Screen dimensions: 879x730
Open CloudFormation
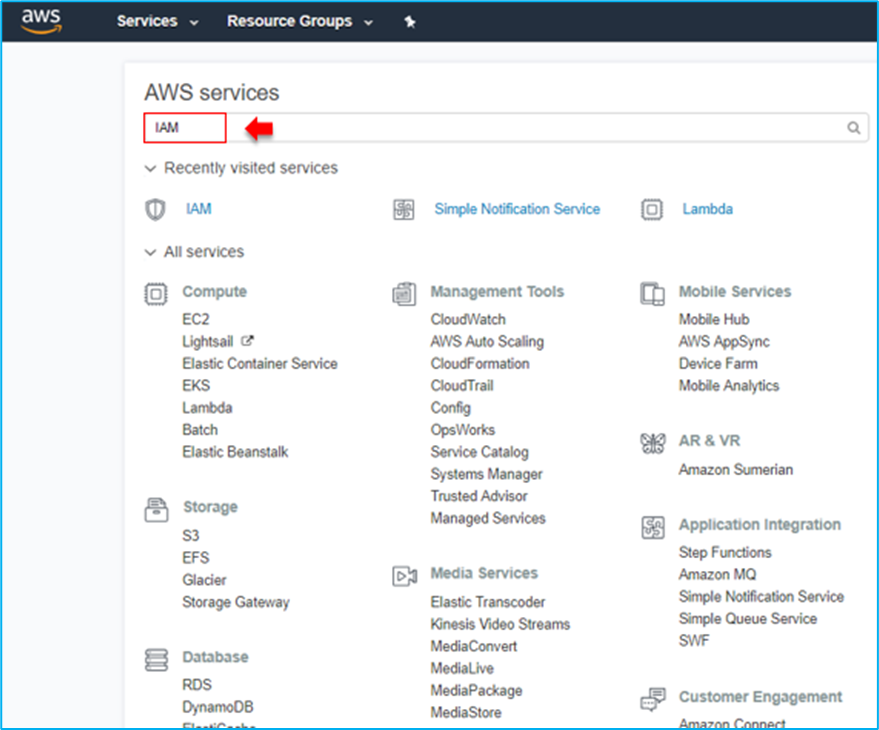[479, 363]
